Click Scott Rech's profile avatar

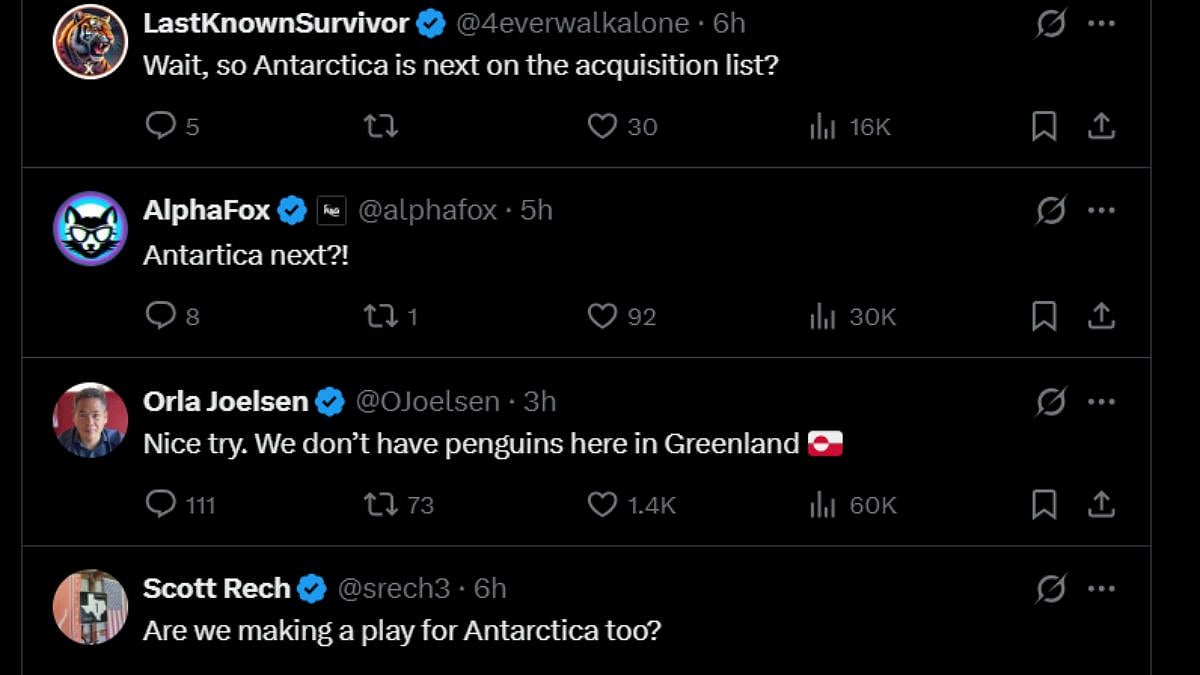(x=90, y=607)
